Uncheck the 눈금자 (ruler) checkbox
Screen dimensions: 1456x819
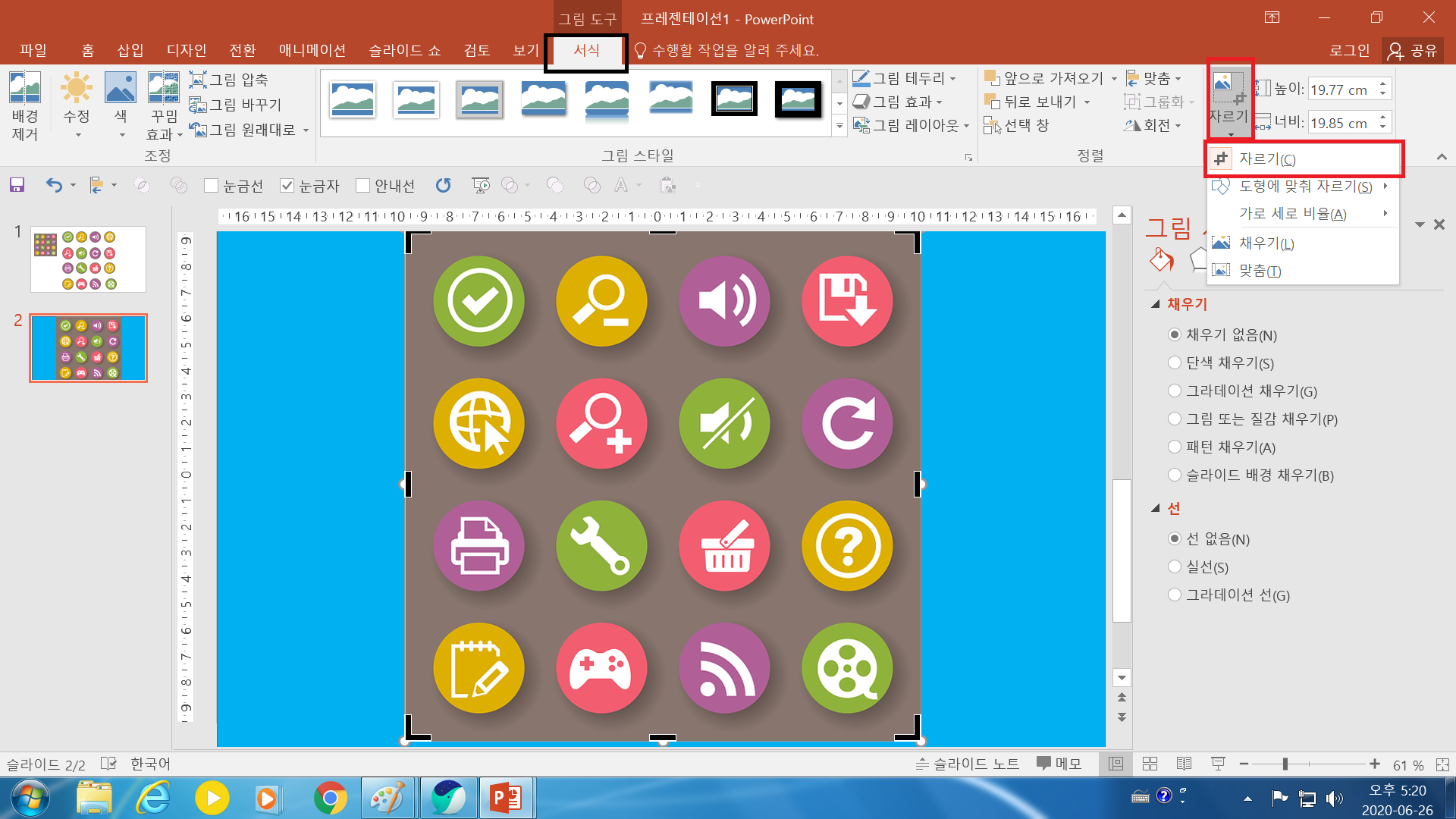click(287, 186)
